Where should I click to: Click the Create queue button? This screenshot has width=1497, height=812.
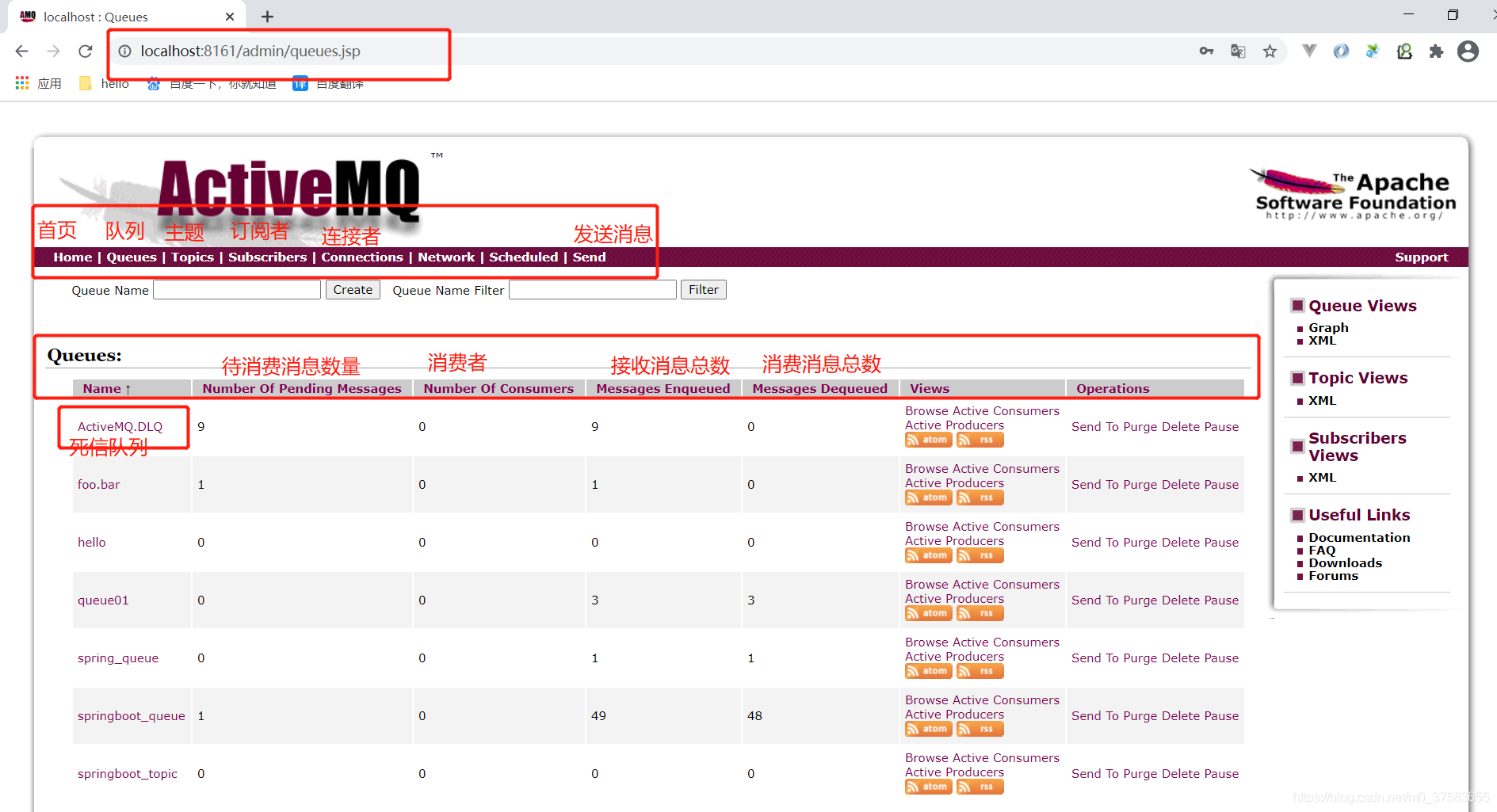click(x=353, y=290)
